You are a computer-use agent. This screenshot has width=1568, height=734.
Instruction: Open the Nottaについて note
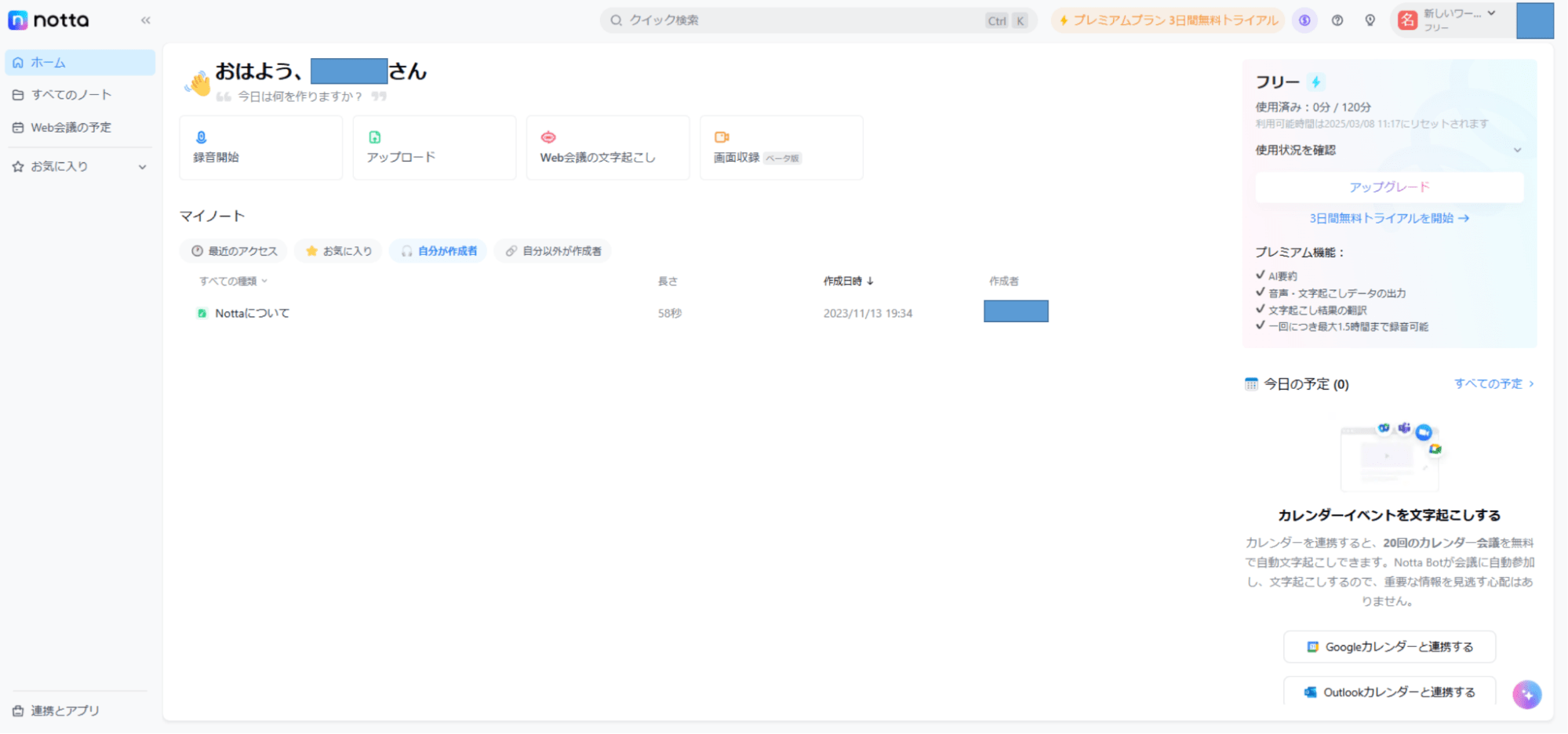pos(252,313)
